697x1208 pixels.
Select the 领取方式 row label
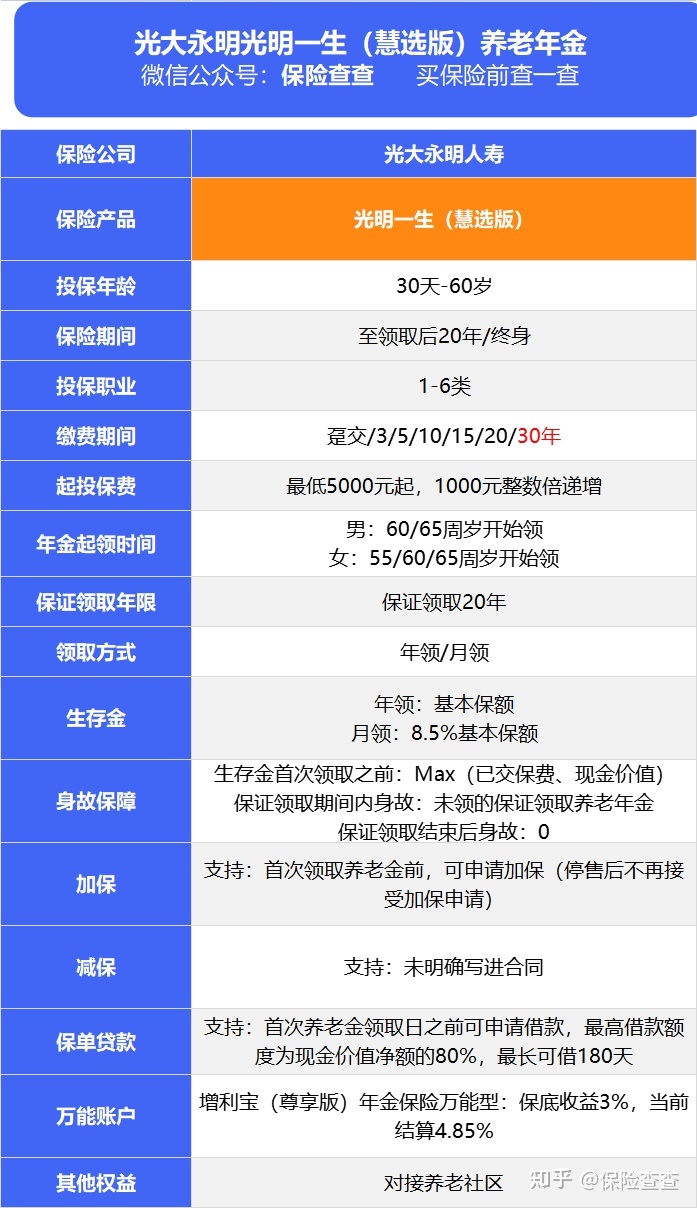[96, 652]
